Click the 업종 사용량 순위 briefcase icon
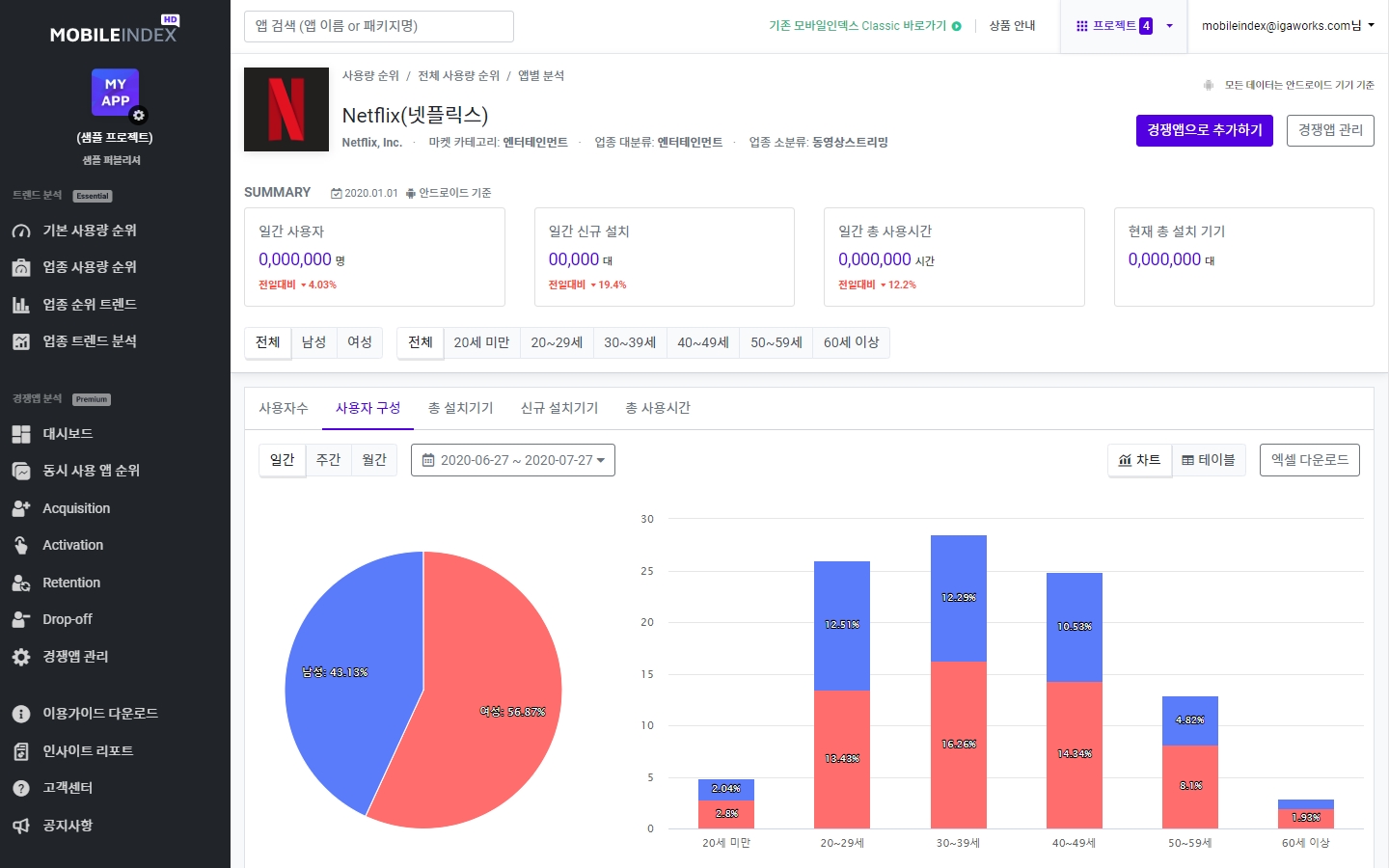Viewport: 1389px width, 868px height. point(21,267)
